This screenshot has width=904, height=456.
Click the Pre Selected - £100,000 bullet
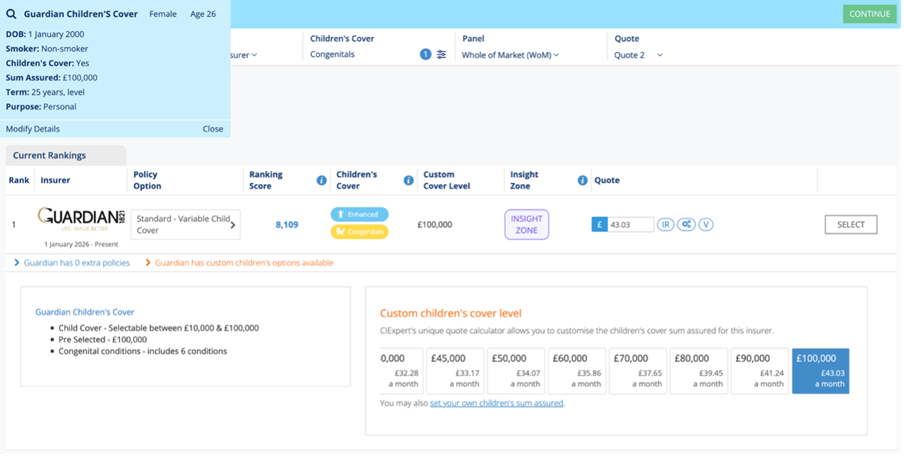tap(103, 340)
